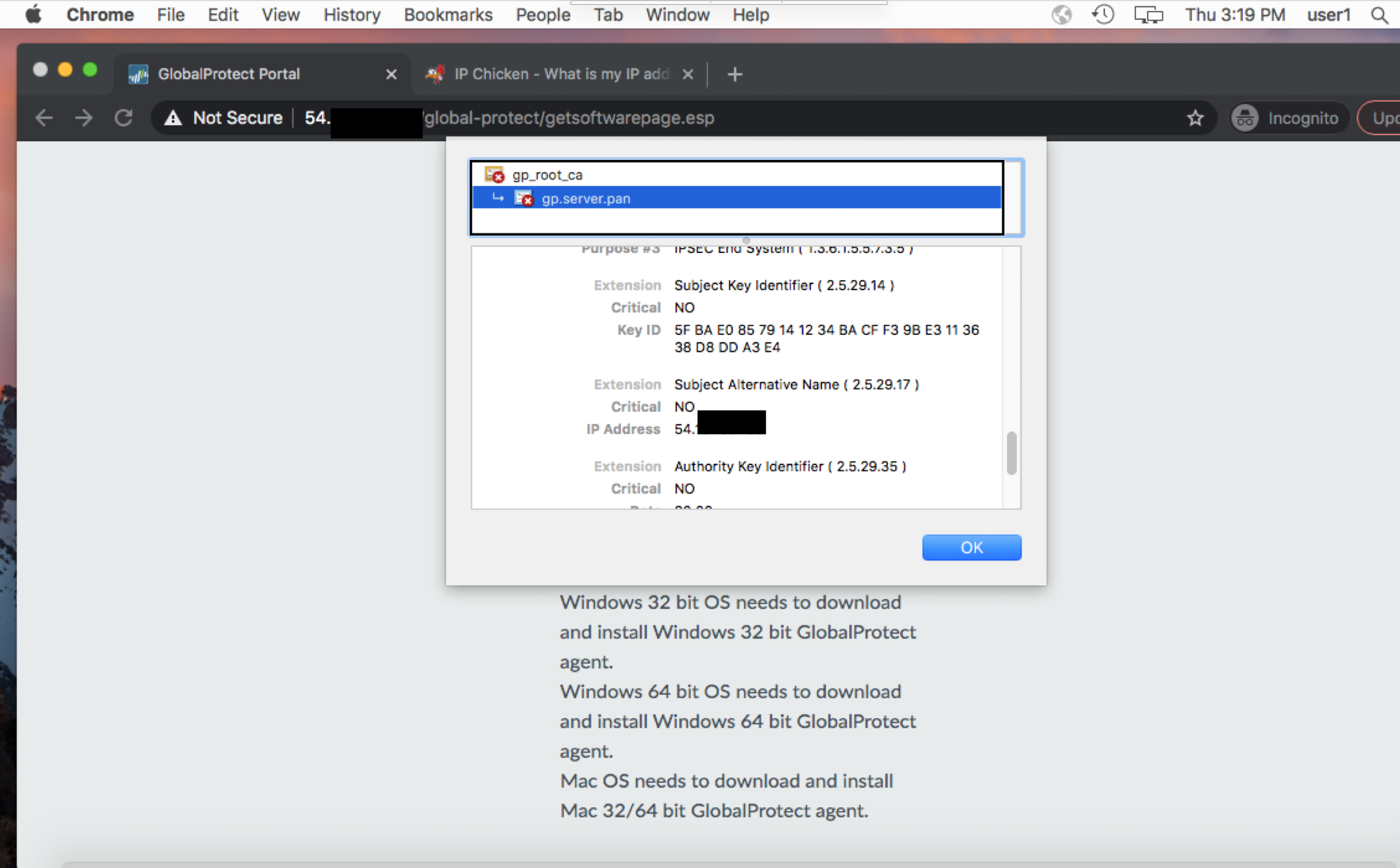
Task: Open a new tab with the plus button
Action: click(735, 74)
